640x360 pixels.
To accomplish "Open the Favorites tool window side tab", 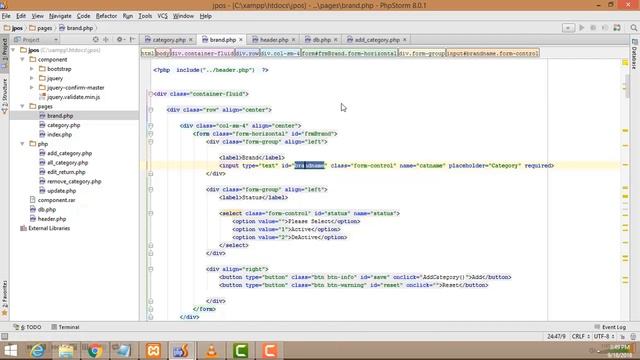I will [x=4, y=298].
